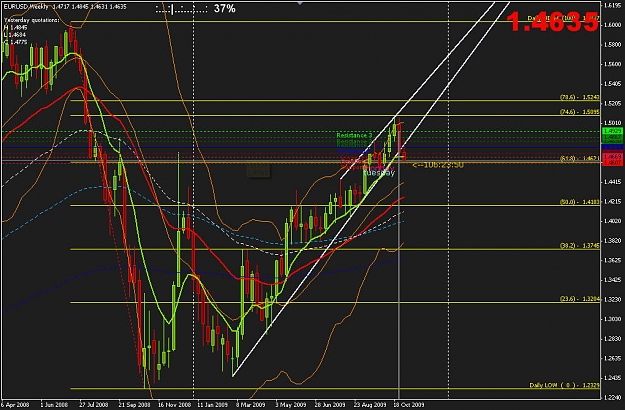This screenshot has width=625, height=410.
Task: Click 21 Sep 2008 on the date axis
Action: coord(133,405)
